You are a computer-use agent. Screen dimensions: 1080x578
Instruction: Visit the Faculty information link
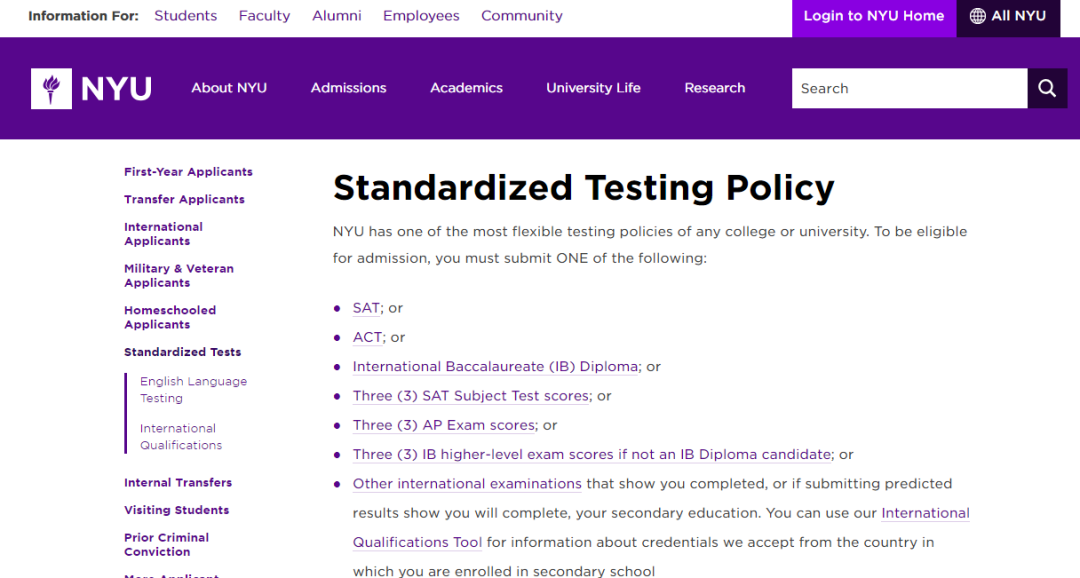coord(264,16)
